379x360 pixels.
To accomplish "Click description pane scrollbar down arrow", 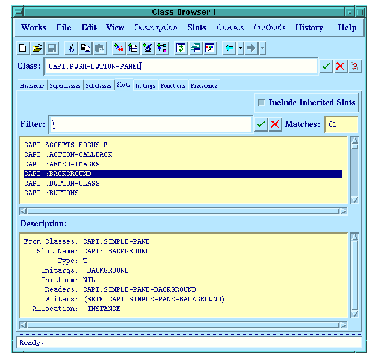I will tap(355, 314).
